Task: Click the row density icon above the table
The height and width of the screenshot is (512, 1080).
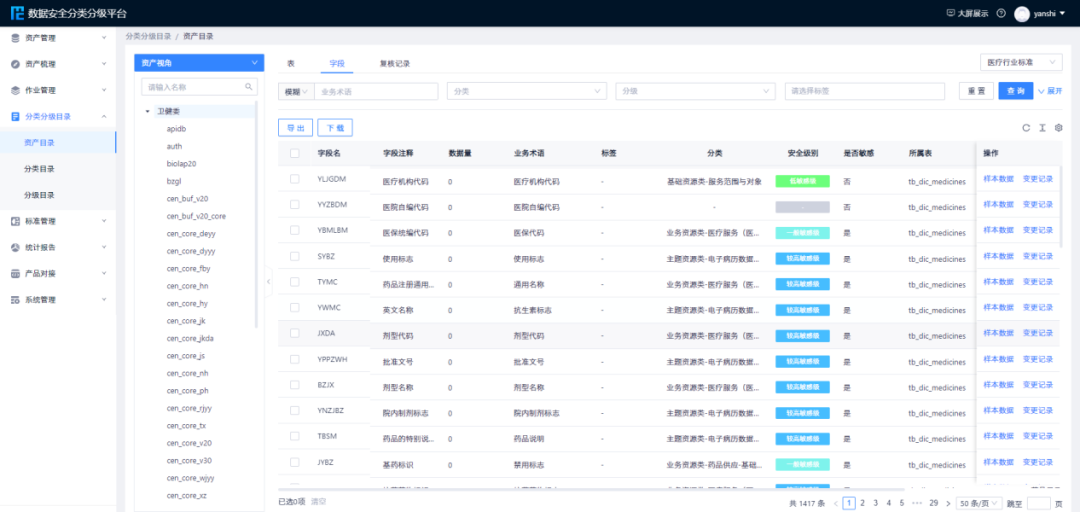Action: pyautogui.click(x=1042, y=128)
